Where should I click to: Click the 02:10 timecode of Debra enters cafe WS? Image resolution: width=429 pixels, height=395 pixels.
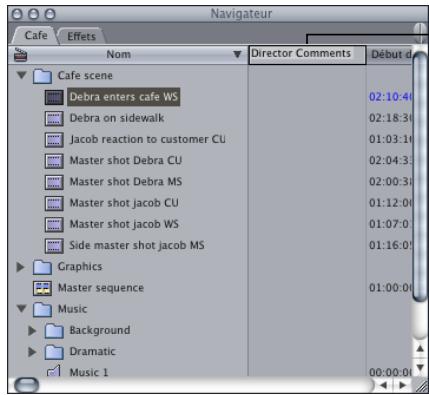390,97
